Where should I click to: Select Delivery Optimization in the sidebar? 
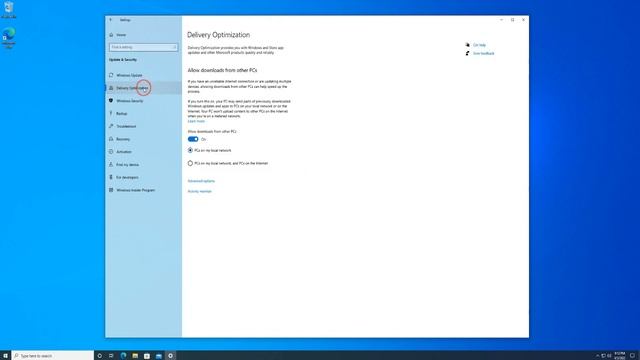click(x=143, y=88)
